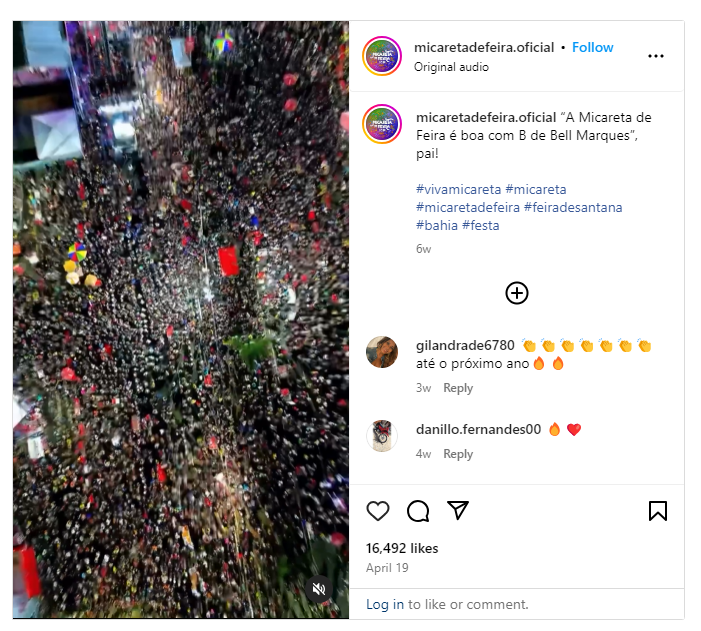
Task: Open gilandrade6780's profile avatar
Action: [x=382, y=352]
